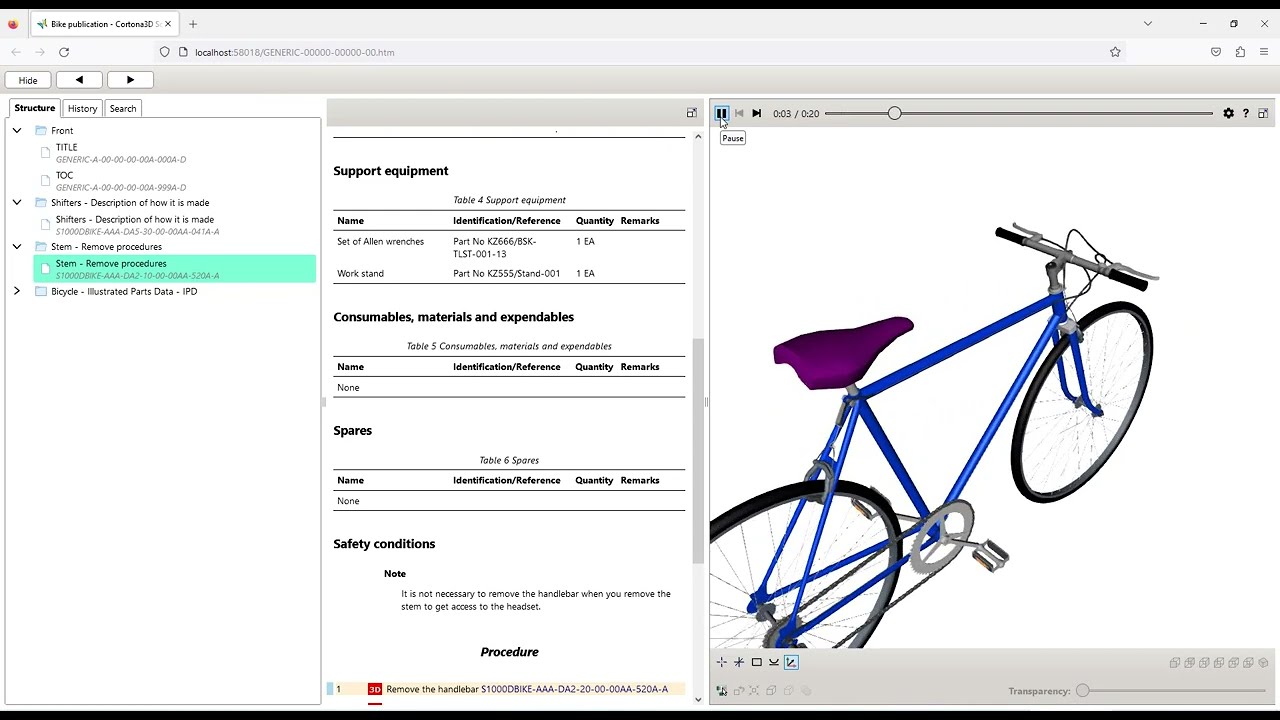Collapse the Front folder
1280x720 pixels.
17,131
